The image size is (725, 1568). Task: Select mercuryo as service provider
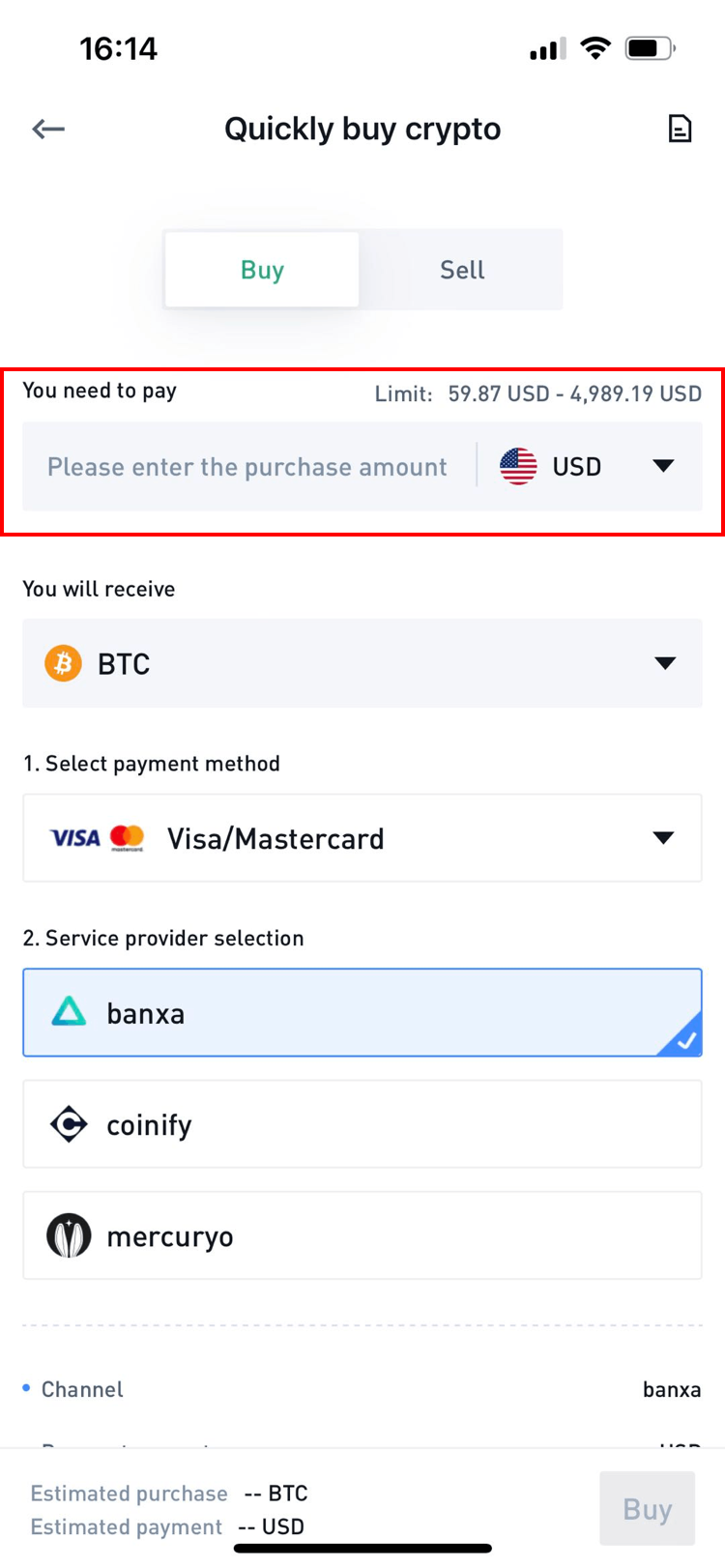(362, 1235)
